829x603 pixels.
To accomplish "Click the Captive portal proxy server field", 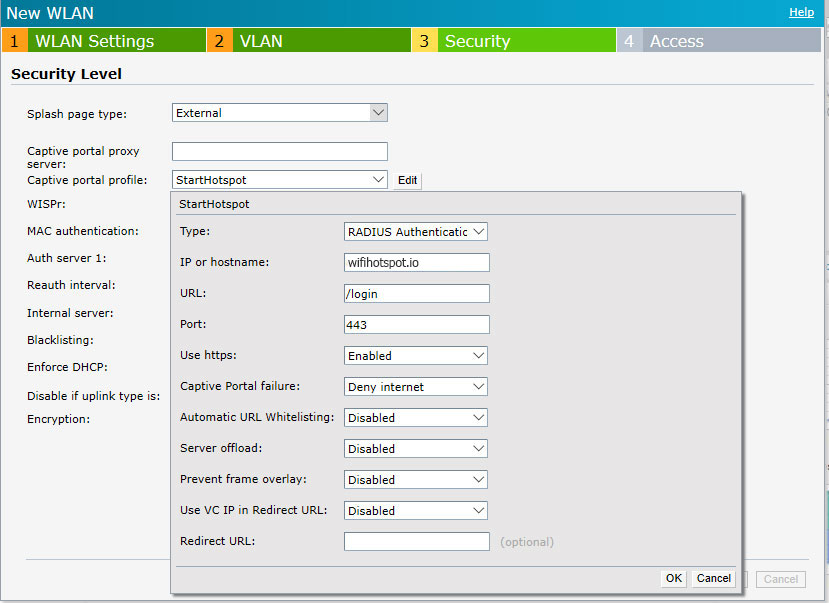I will pyautogui.click(x=279, y=152).
